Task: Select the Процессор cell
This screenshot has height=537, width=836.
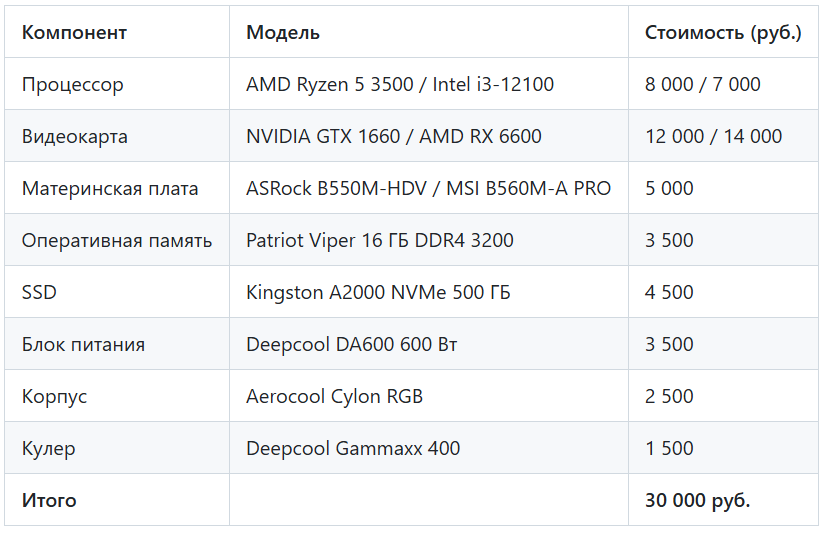Action: (73, 84)
